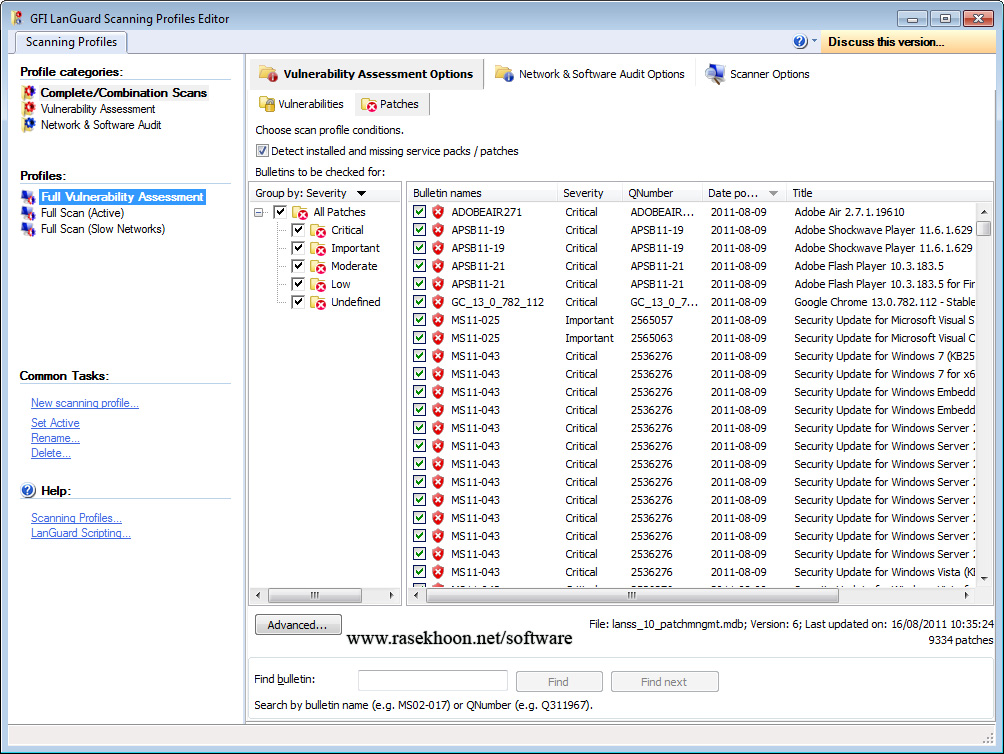Click the Date posted column sort arrow
The width and height of the screenshot is (1004, 754).
click(773, 193)
